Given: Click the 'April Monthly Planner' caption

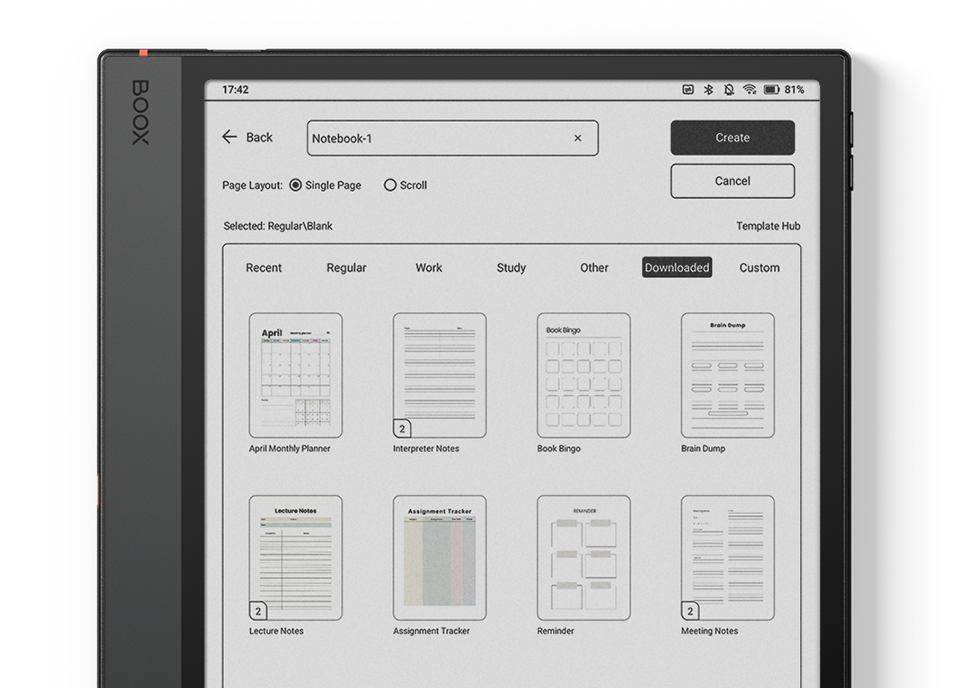Looking at the screenshot, I should click(290, 448).
